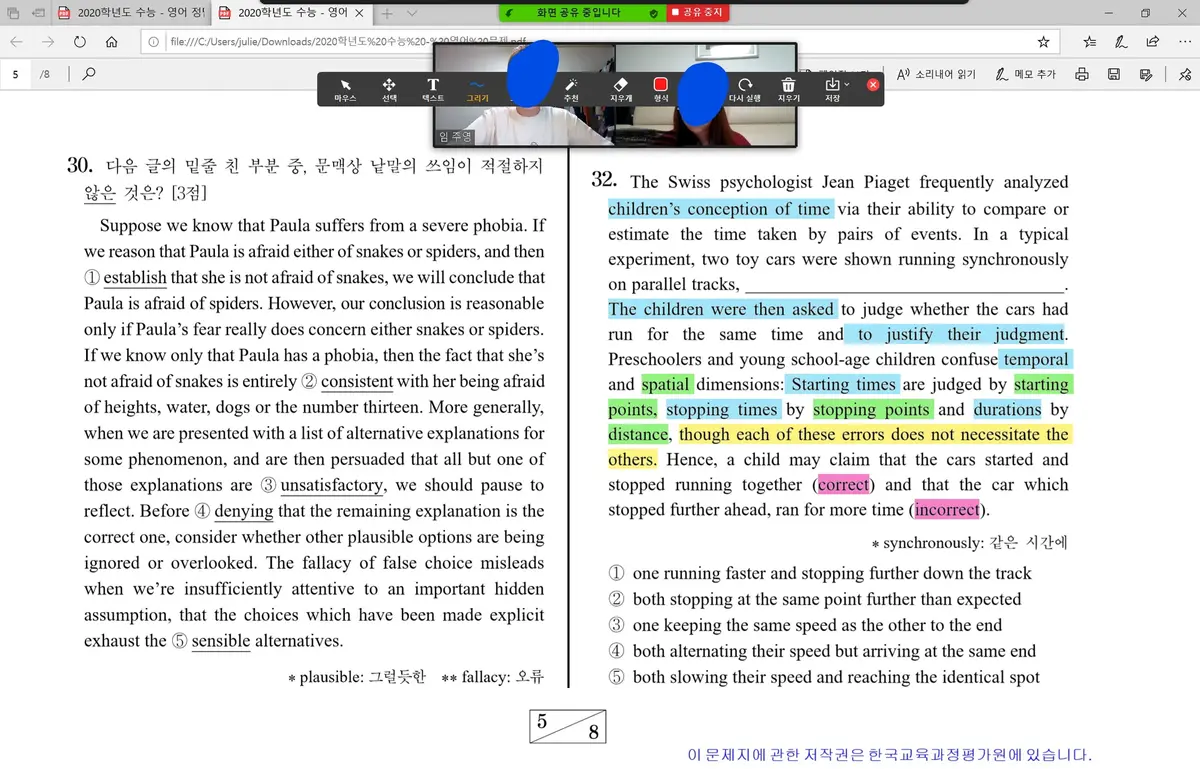Select the Eraser (지우개) tool

pyautogui.click(x=620, y=89)
